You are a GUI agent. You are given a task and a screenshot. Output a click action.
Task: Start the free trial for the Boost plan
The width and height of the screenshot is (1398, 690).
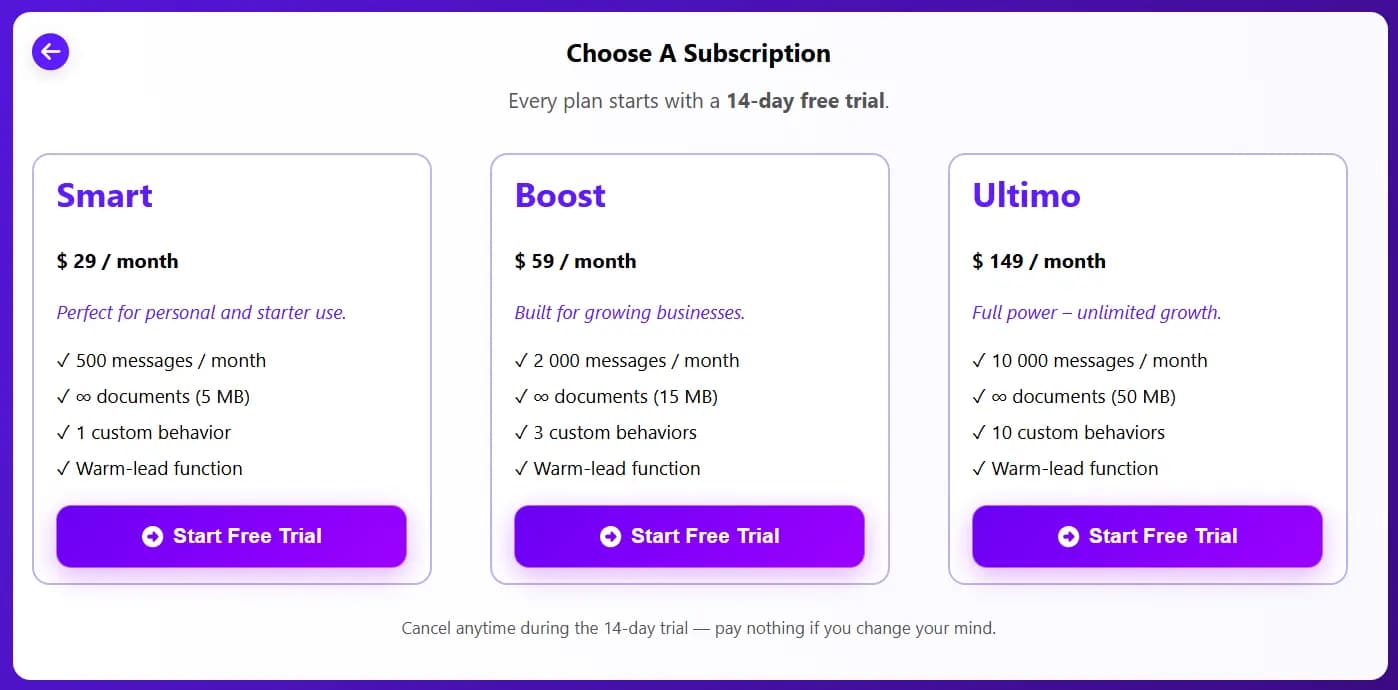point(689,536)
